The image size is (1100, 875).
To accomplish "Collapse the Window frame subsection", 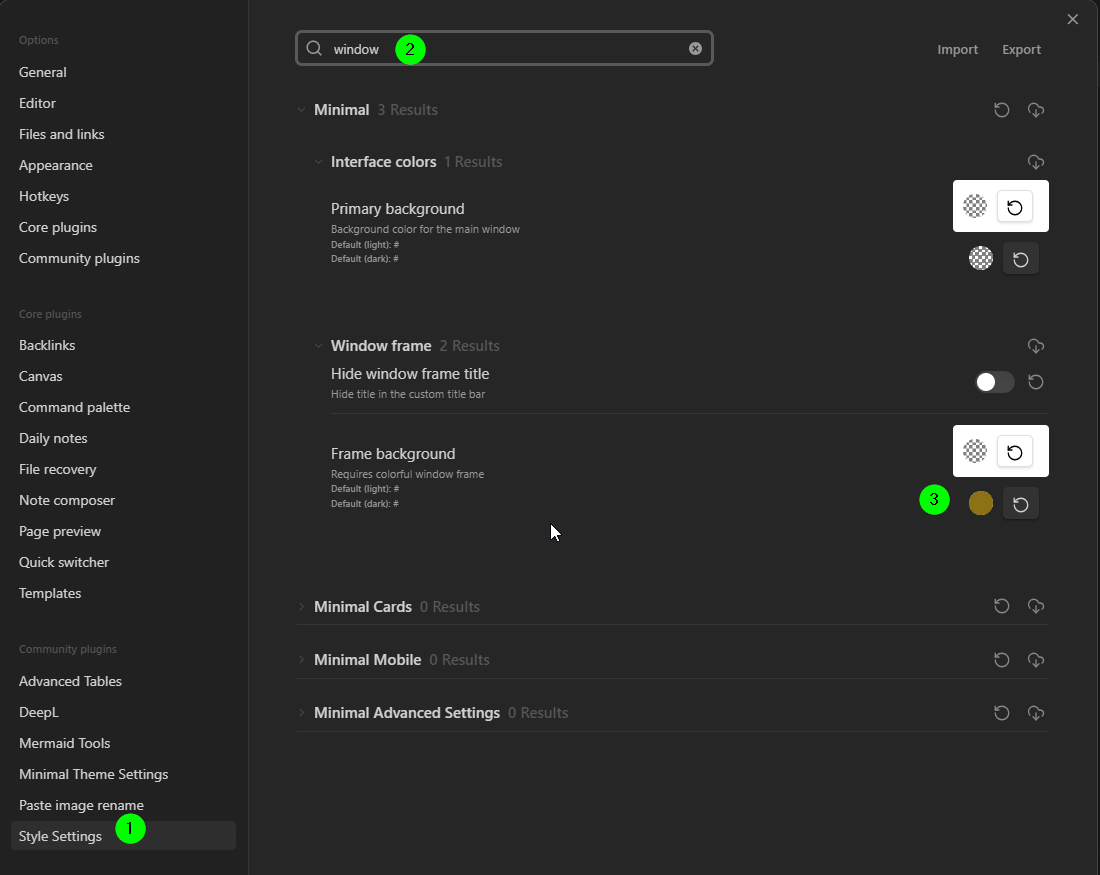I will [x=318, y=345].
